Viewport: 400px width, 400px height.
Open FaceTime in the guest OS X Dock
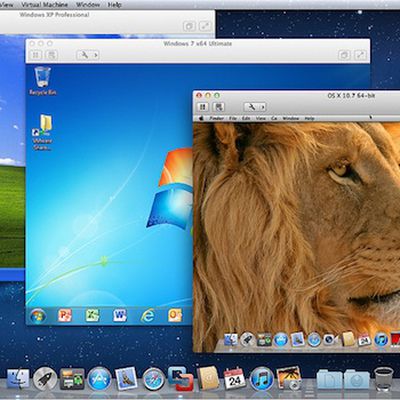(x=330, y=339)
